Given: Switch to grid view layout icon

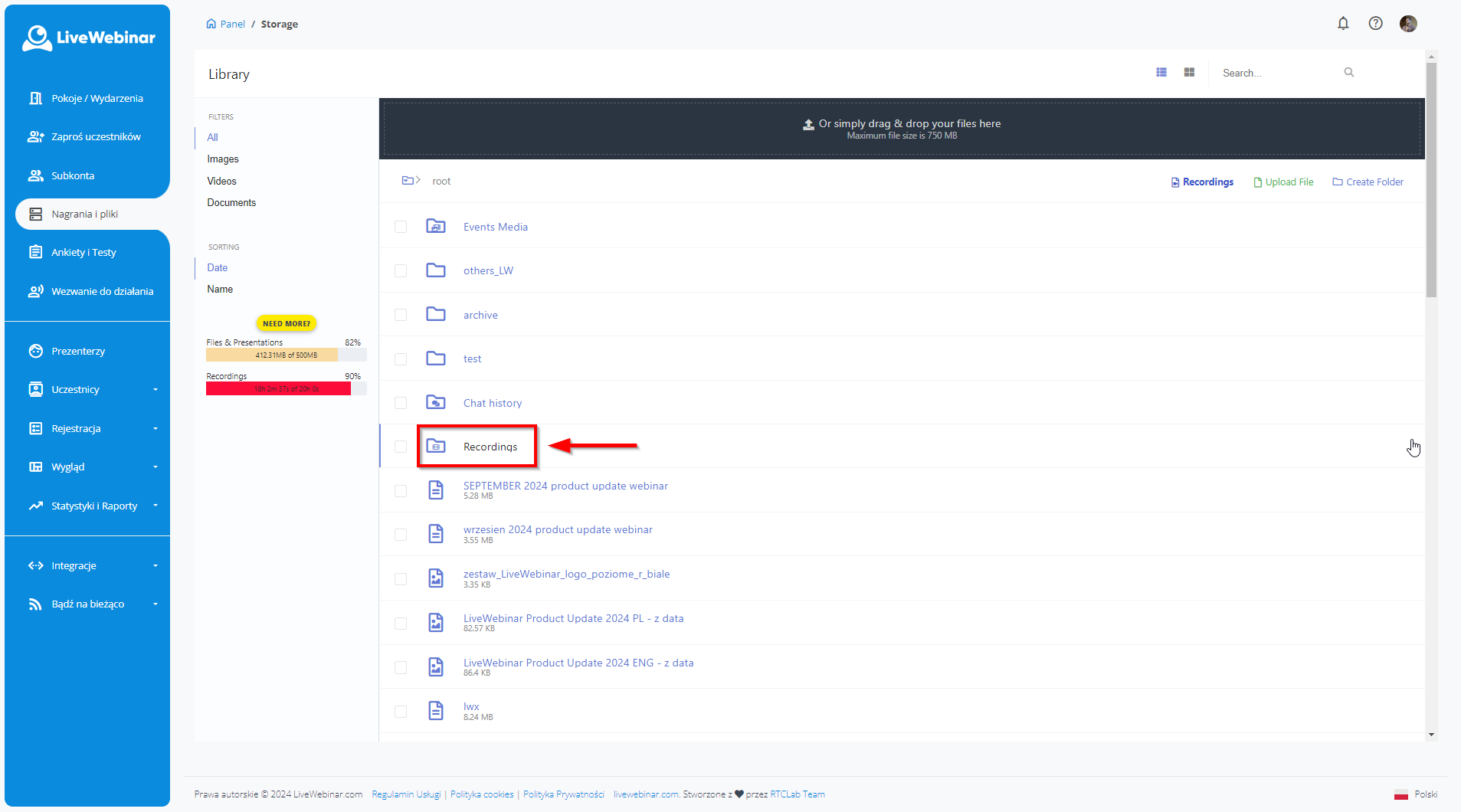Looking at the screenshot, I should [x=1189, y=73].
